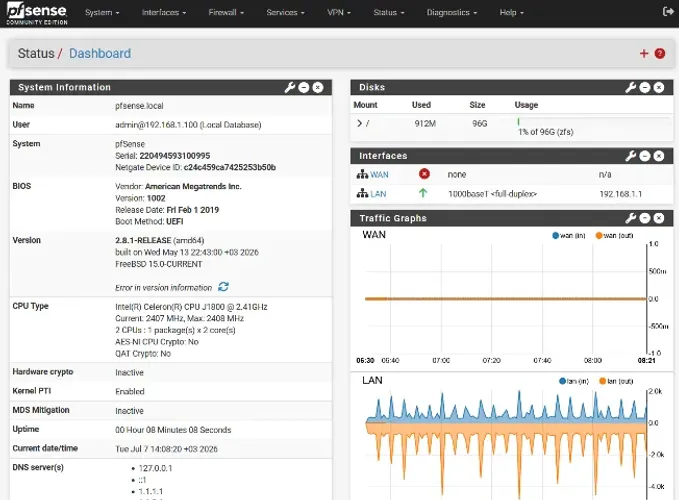Click disk Used value 912M
The height and width of the screenshot is (500, 679).
(x=425, y=124)
